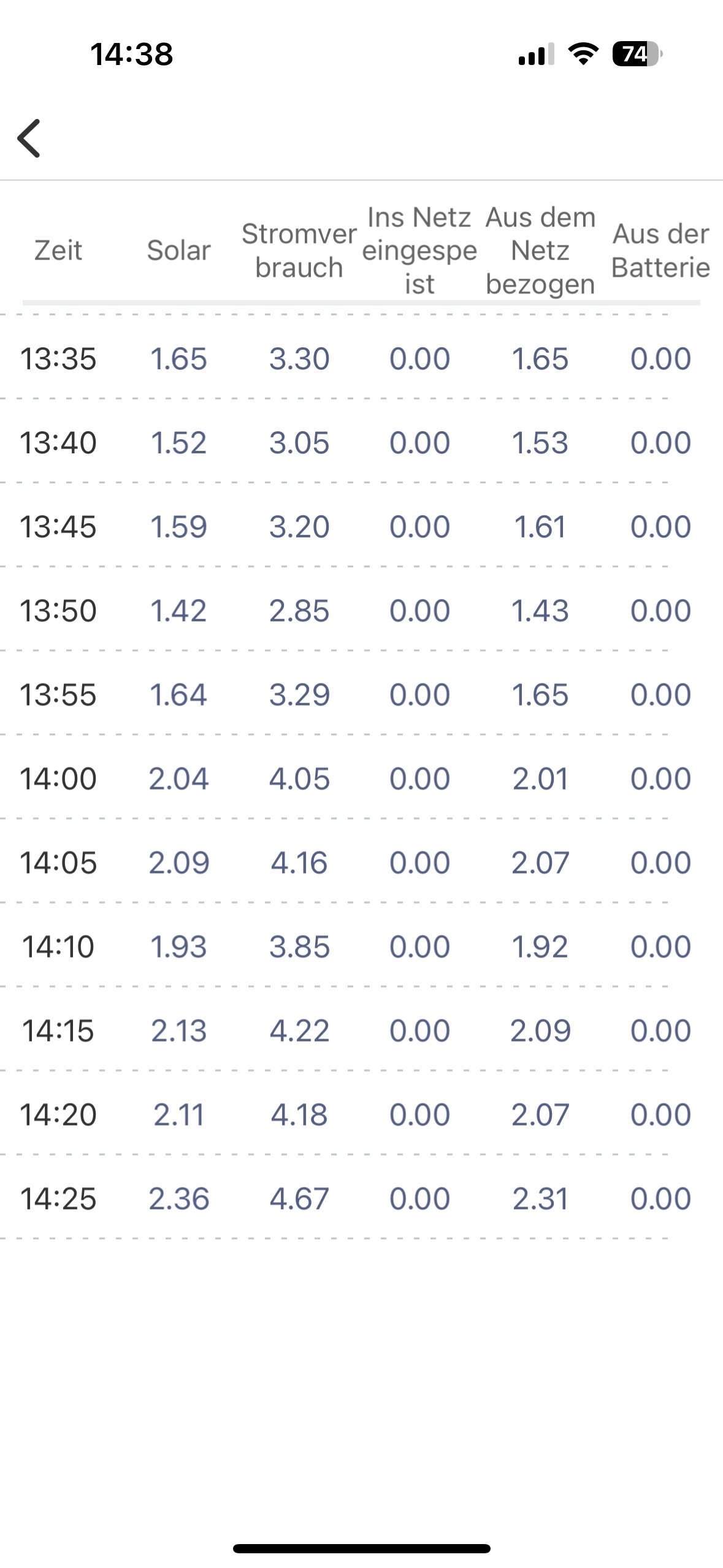The width and height of the screenshot is (723, 1568).
Task: Tap the 14:38 status bar clock
Action: tap(132, 54)
